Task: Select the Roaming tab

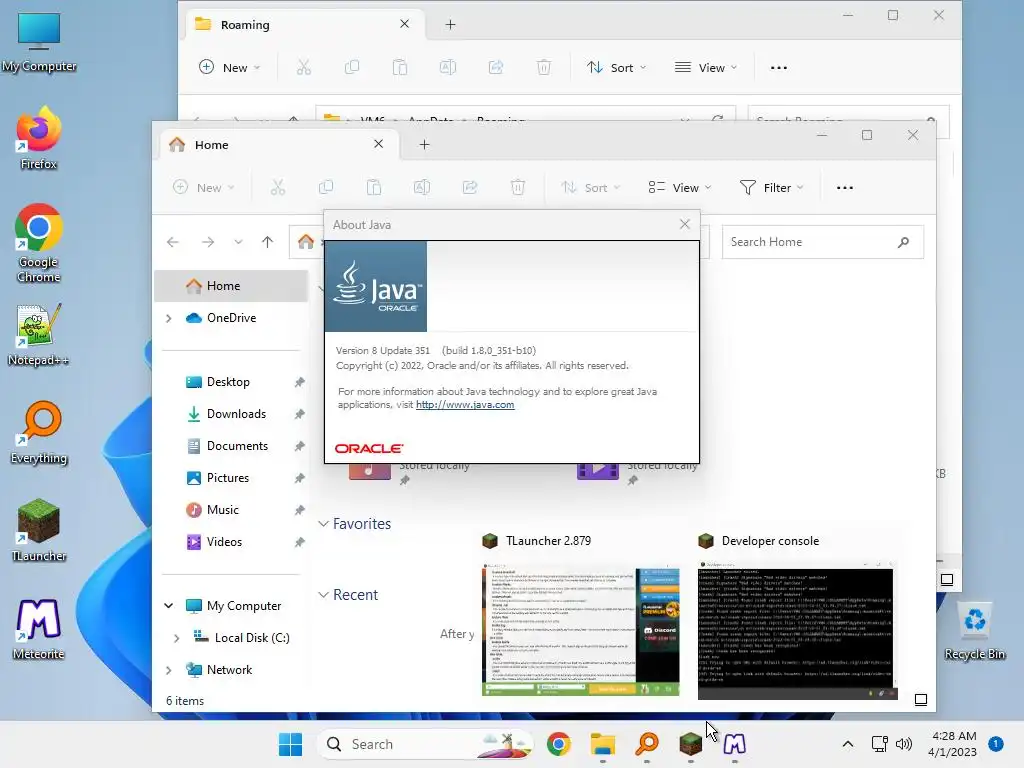Action: coord(307,24)
